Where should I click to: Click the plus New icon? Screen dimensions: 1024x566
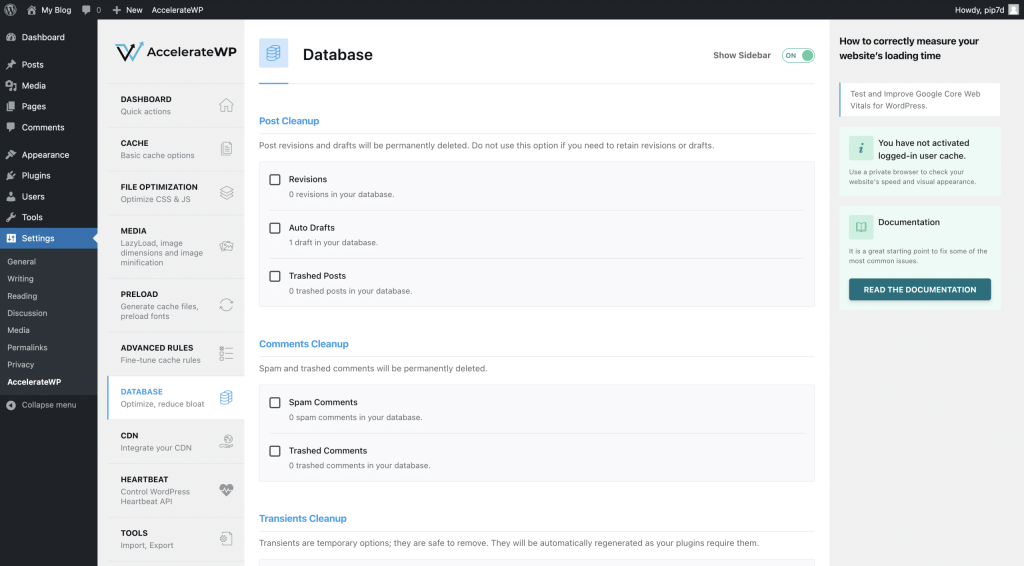tap(116, 10)
